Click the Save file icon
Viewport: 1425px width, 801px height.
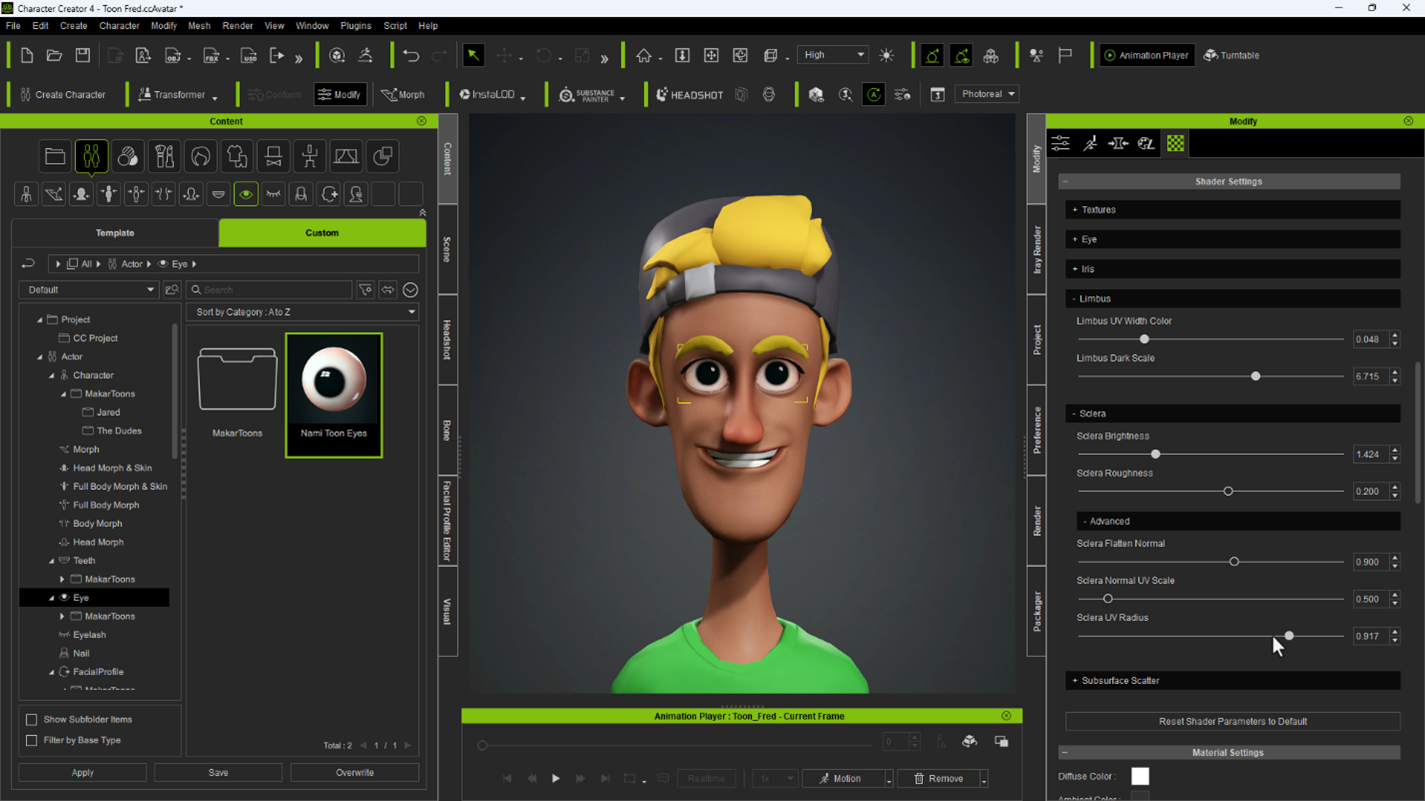coord(83,56)
